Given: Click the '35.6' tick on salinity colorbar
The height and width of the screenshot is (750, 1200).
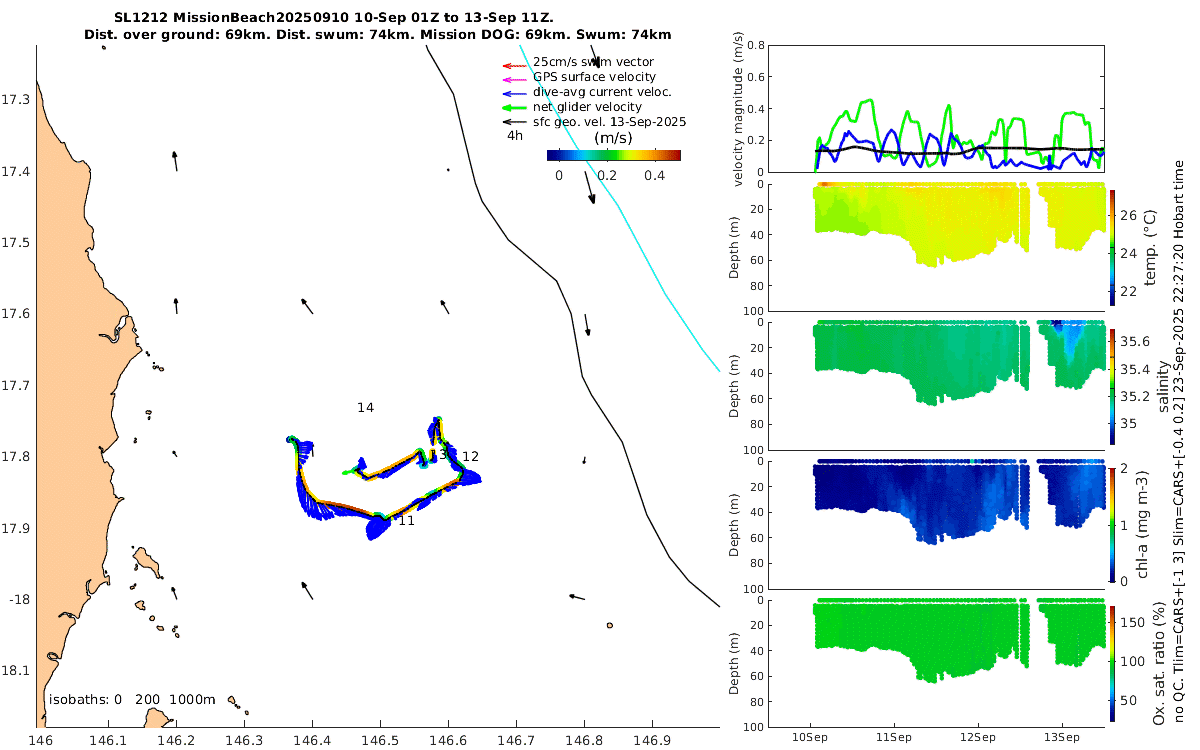Looking at the screenshot, I should coord(1135,341).
